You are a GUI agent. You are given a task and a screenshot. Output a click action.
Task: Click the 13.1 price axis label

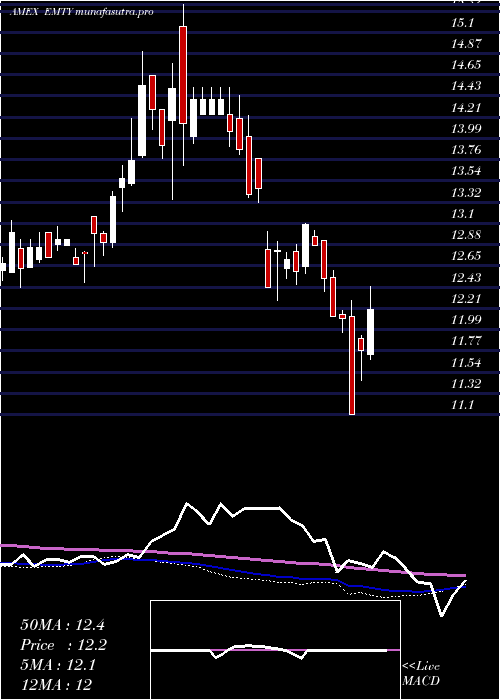coord(462,213)
